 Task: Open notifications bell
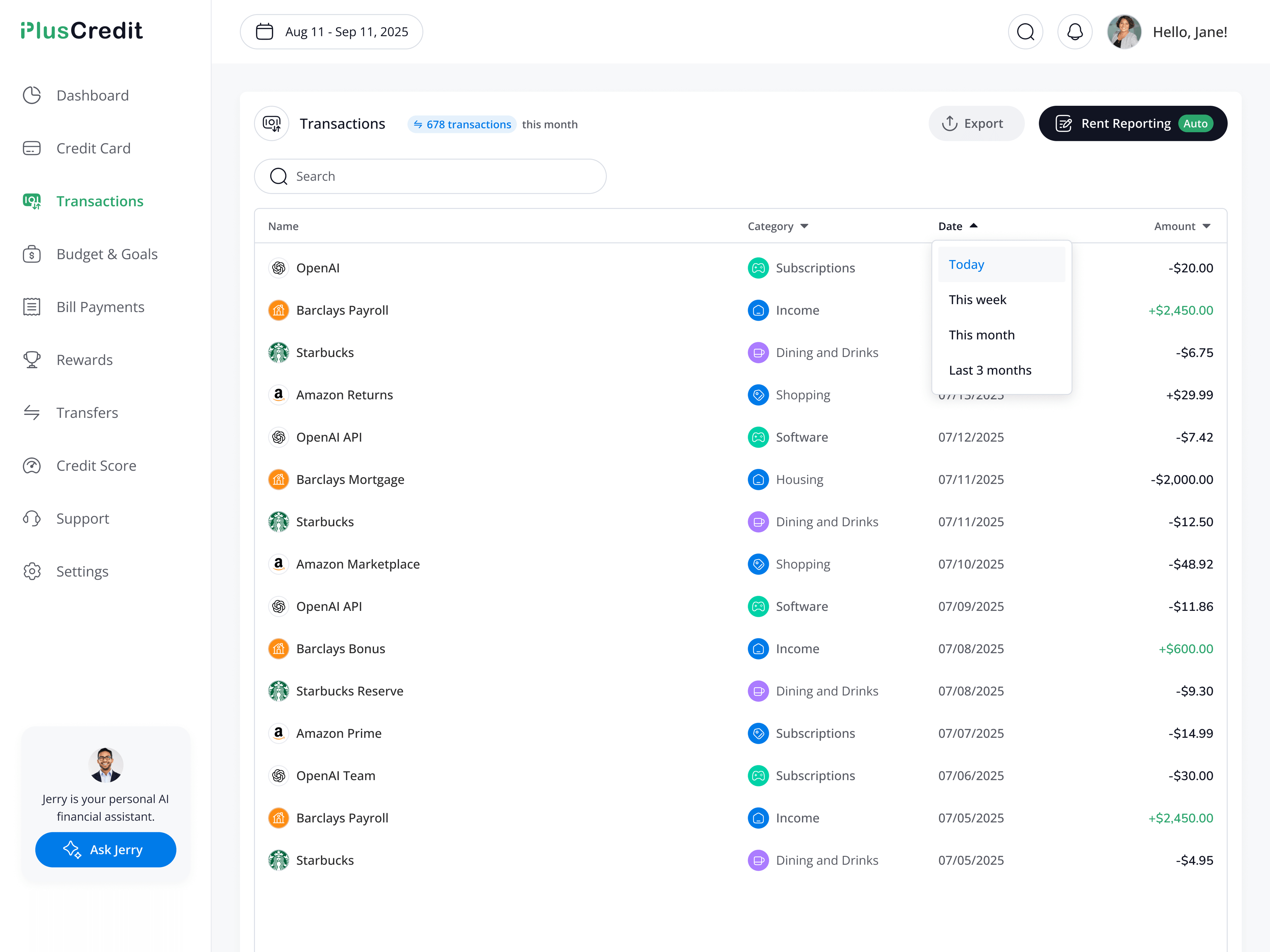[1075, 31]
